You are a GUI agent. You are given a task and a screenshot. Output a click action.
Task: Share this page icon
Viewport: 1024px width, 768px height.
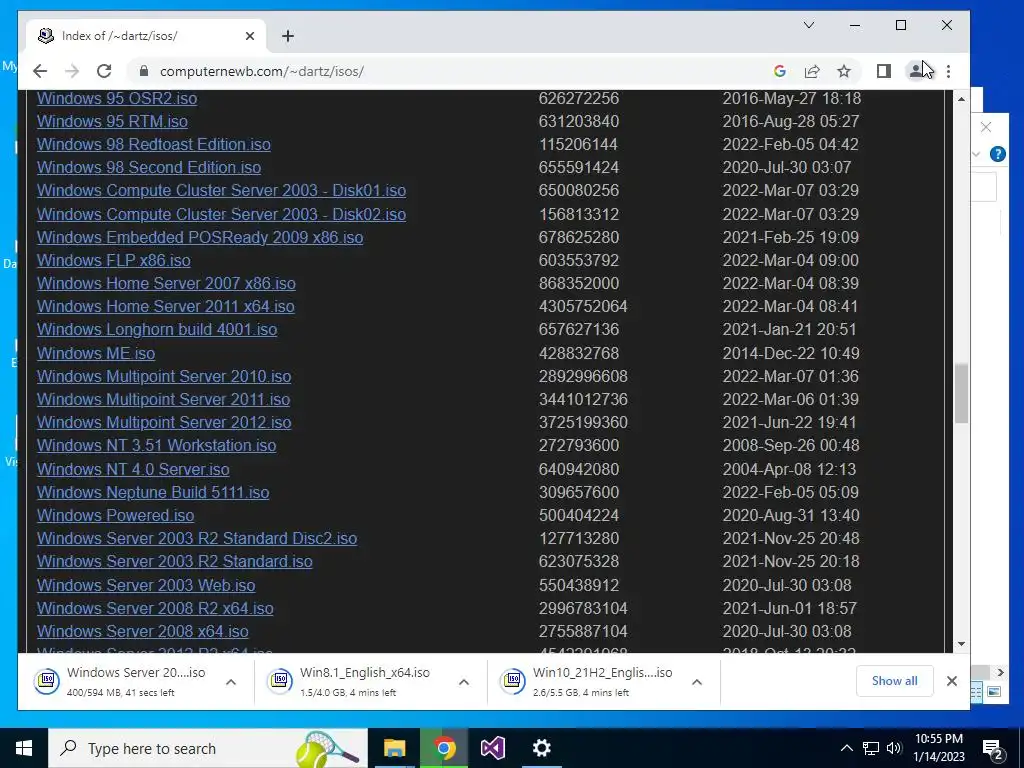pos(812,71)
